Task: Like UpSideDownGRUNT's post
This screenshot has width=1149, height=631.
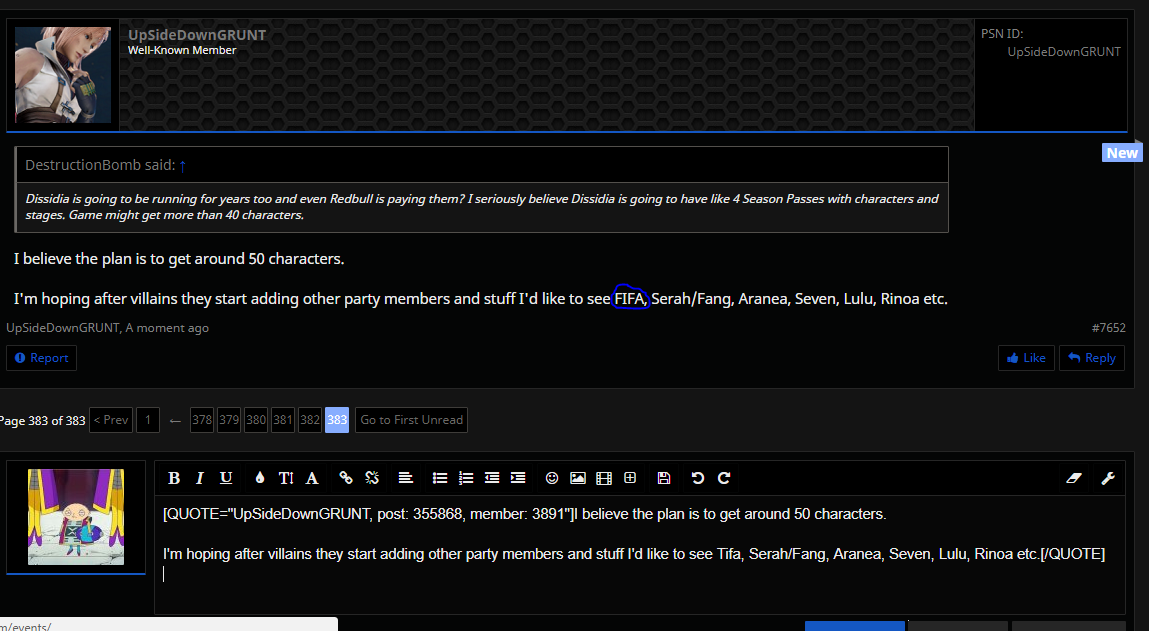Action: coord(1026,358)
